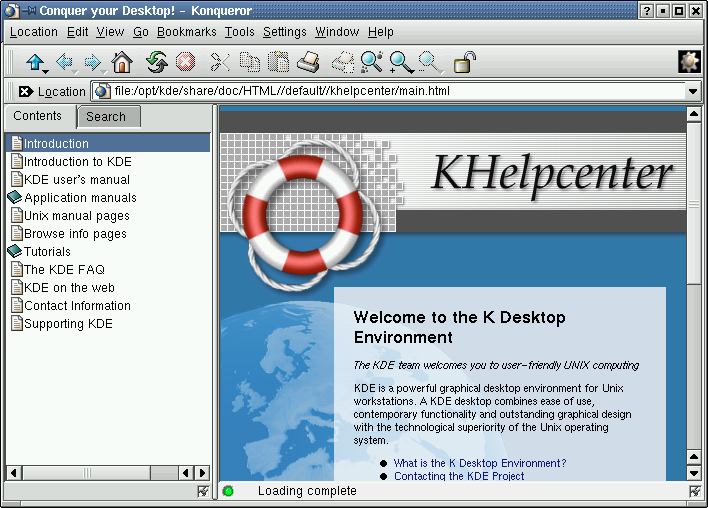Clear the location bar with the X button
Image resolution: width=708 pixels, height=508 pixels.
click(25, 91)
